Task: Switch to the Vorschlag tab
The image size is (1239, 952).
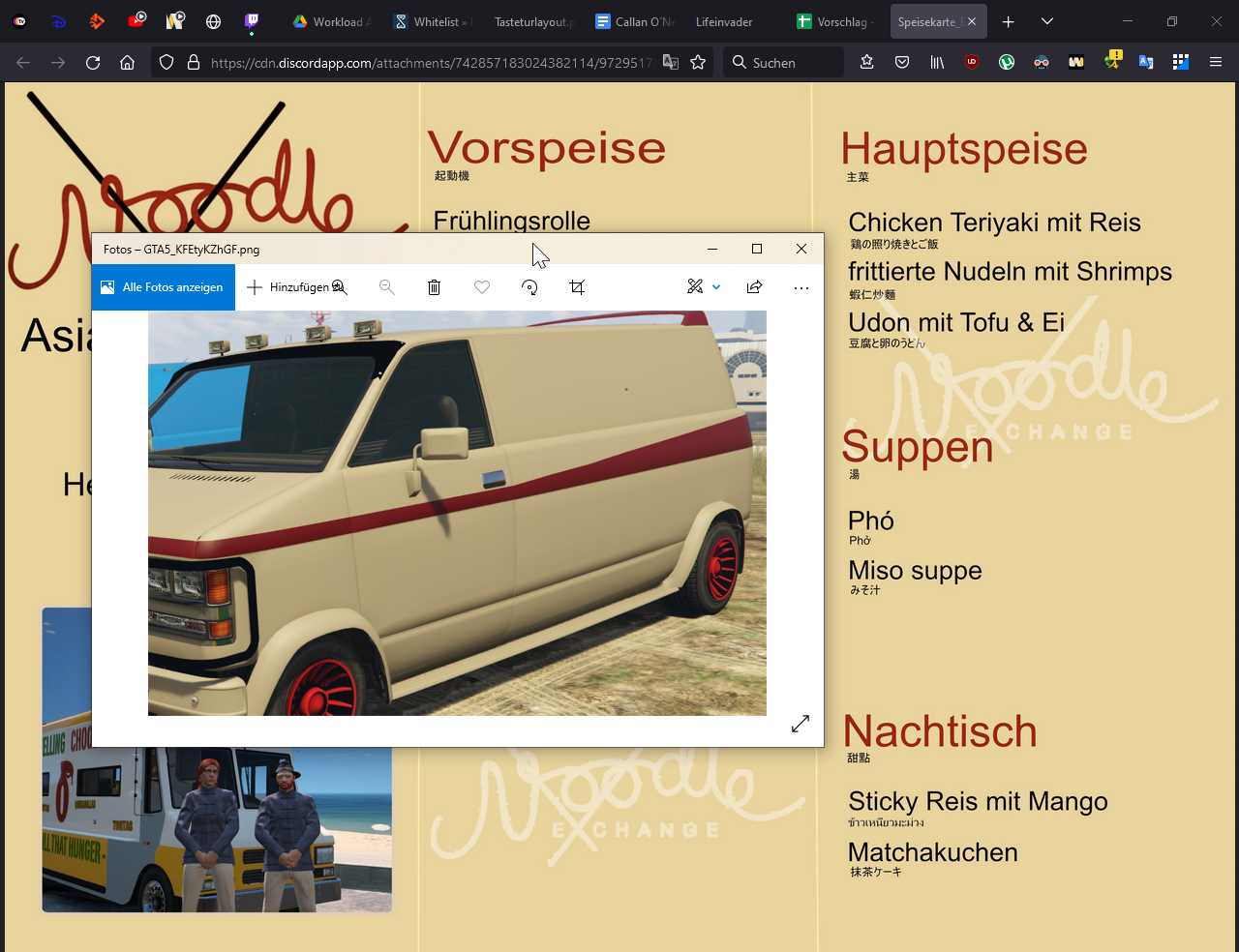Action: point(834,21)
